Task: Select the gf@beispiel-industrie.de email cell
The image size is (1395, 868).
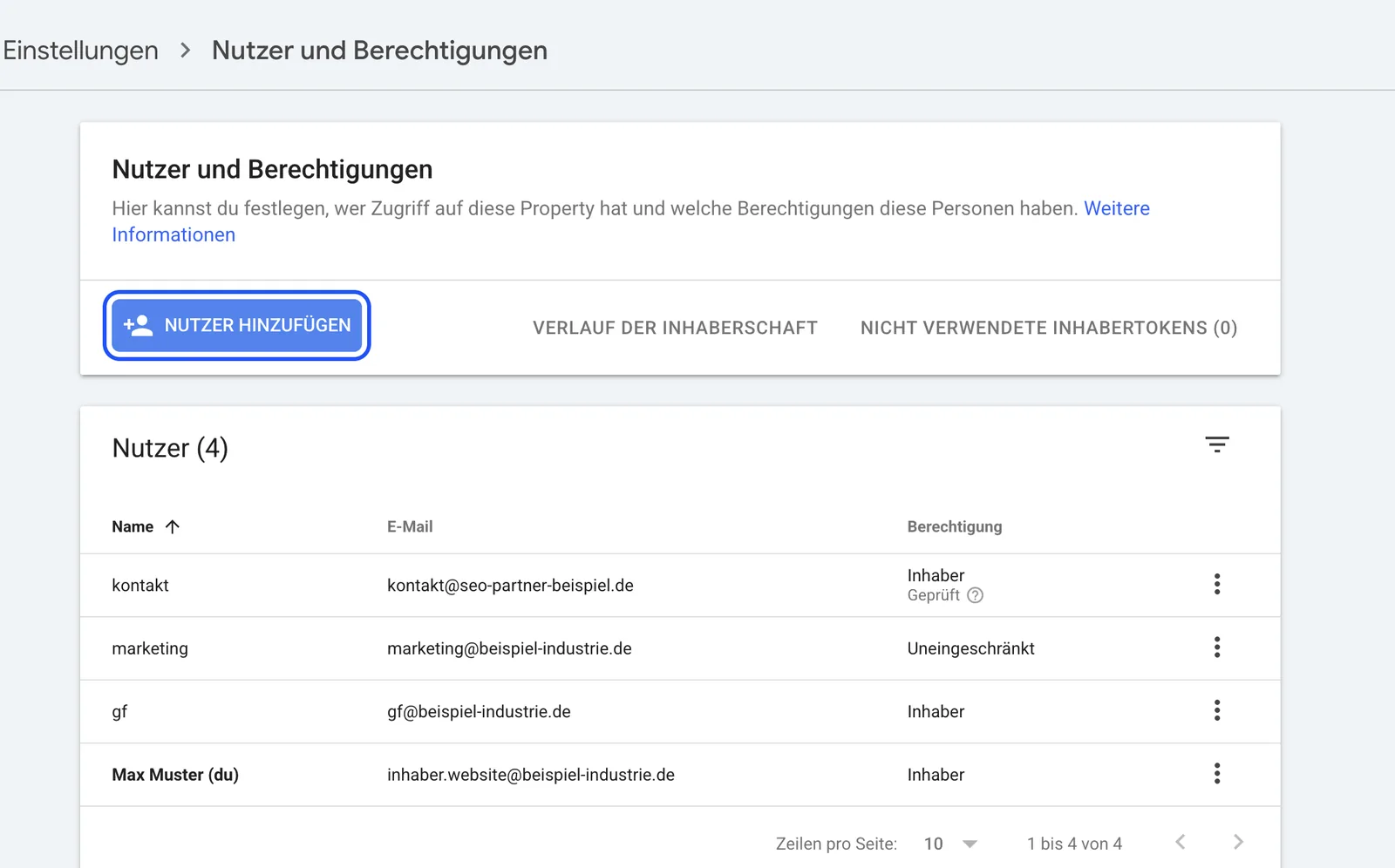Action: click(x=479, y=712)
